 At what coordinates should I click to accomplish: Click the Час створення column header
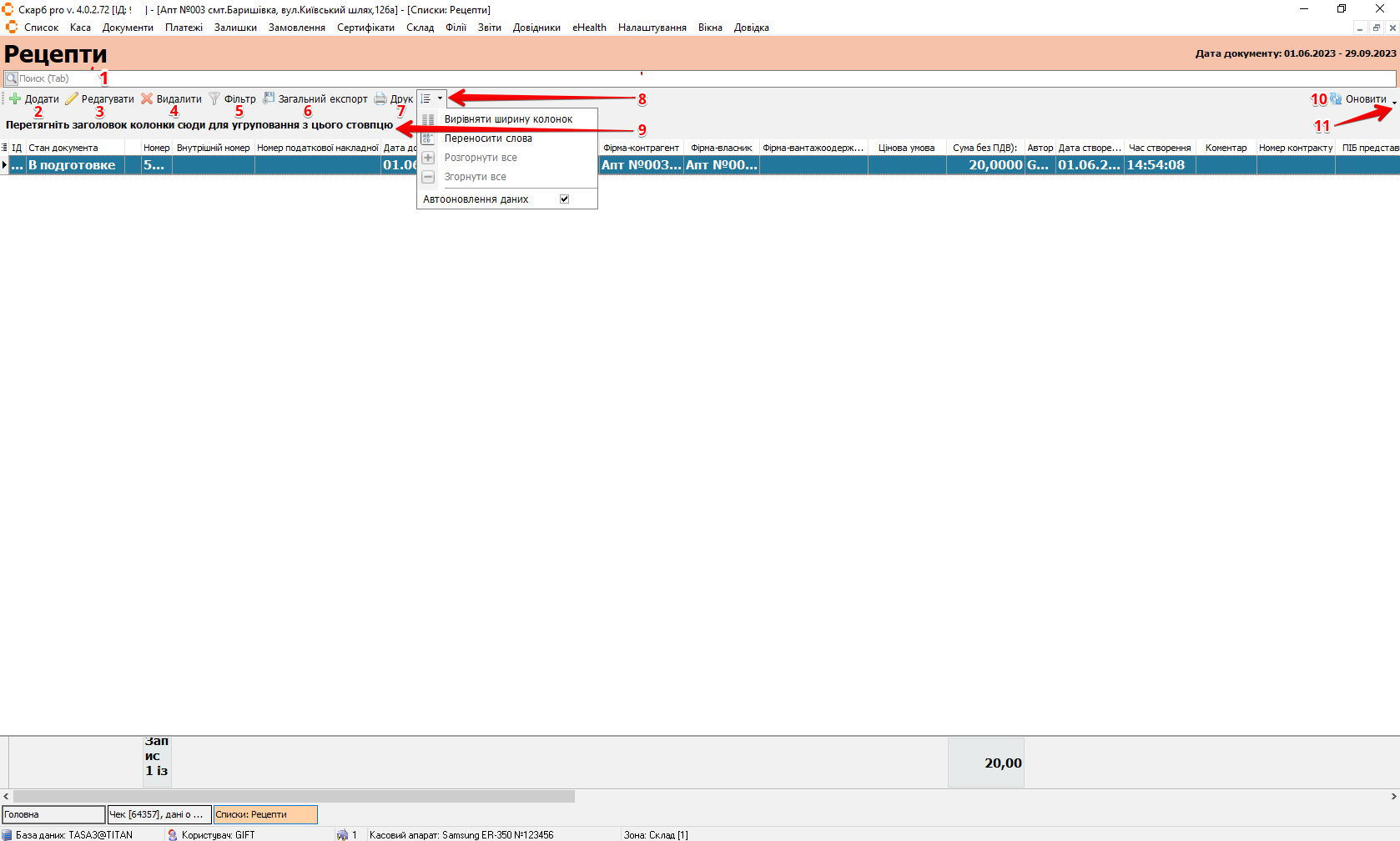coord(1159,148)
